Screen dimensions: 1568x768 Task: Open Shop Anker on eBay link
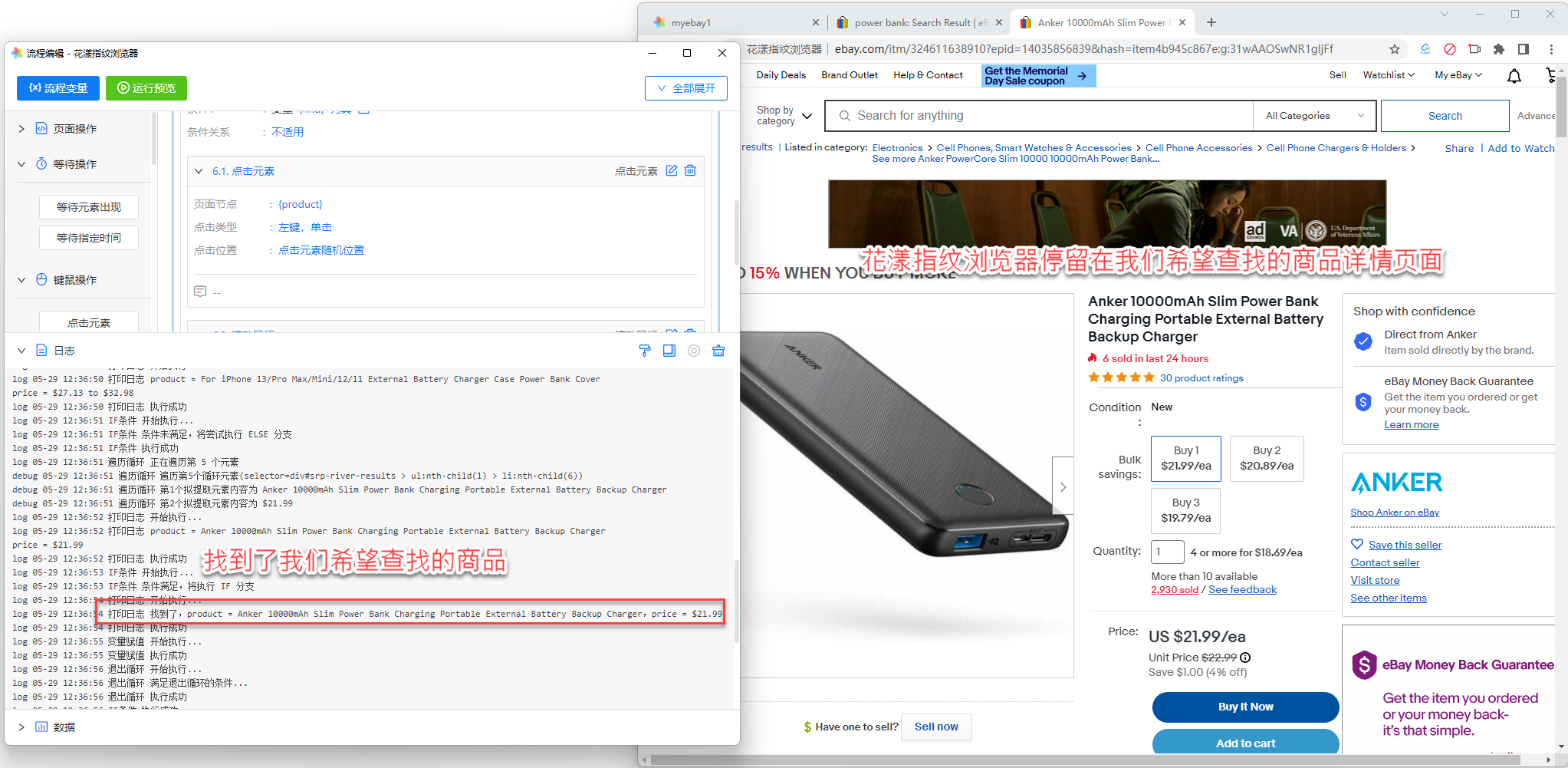pos(1395,513)
